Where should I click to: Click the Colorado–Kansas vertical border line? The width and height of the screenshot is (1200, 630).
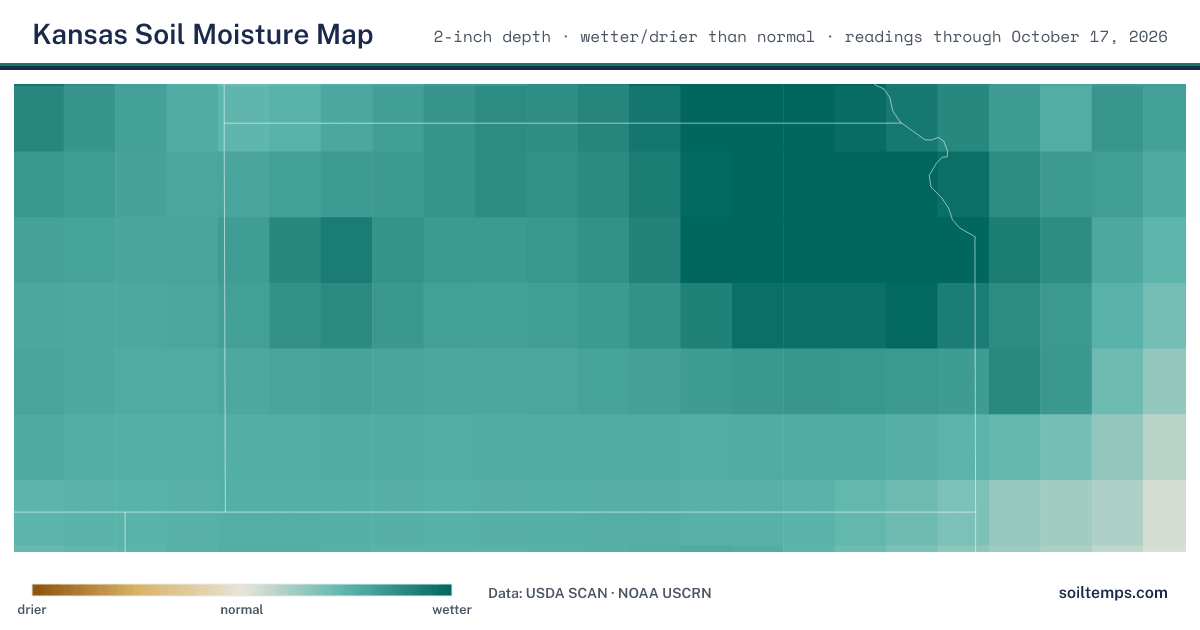pos(225,298)
